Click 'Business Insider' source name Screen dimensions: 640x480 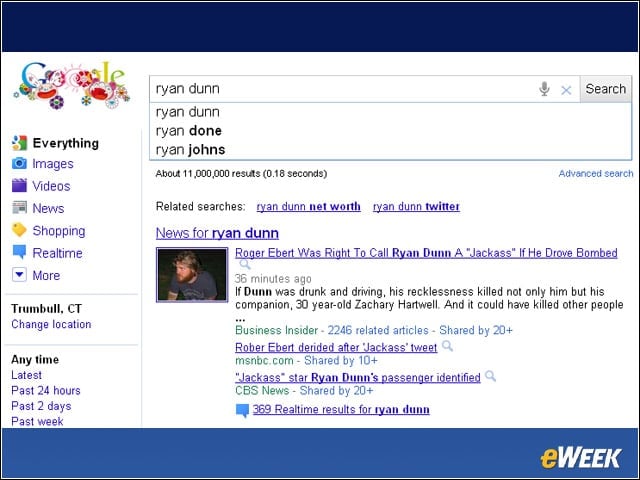[276, 330]
